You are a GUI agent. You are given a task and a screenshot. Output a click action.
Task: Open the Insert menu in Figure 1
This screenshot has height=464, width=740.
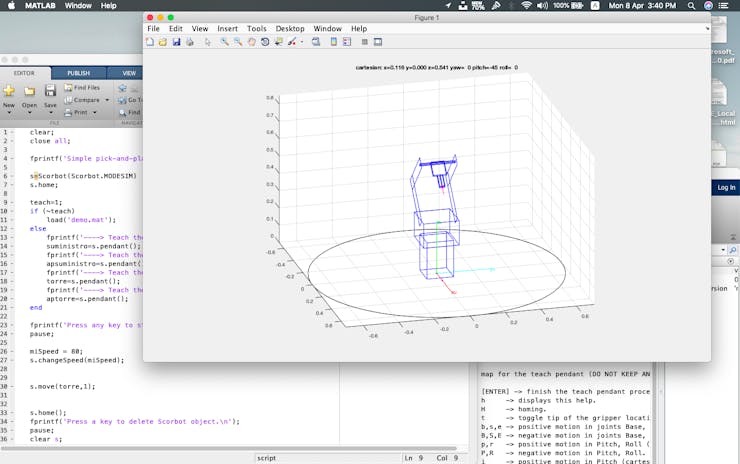point(227,29)
